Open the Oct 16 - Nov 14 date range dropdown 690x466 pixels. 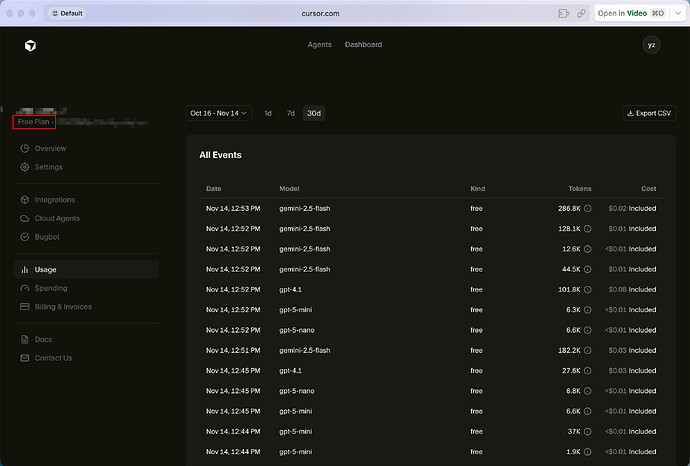click(219, 113)
